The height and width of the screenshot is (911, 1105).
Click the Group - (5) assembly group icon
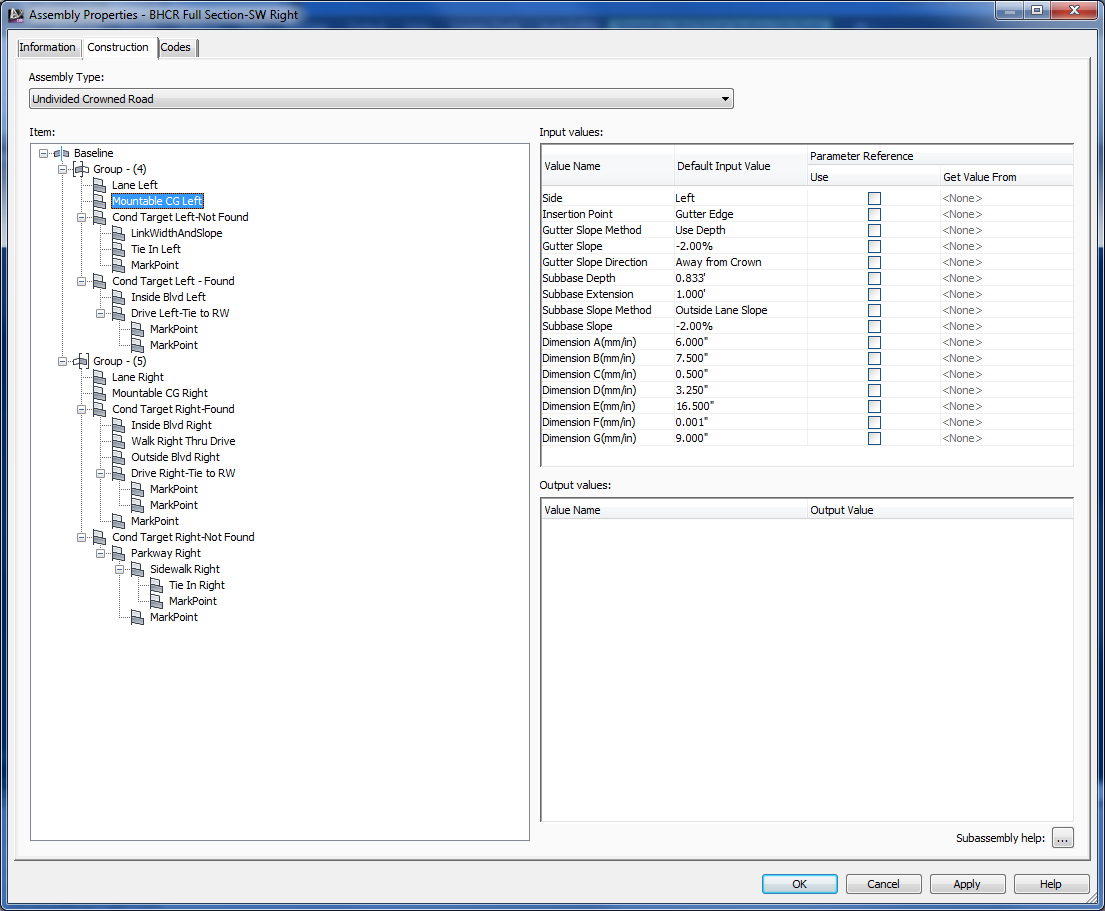(x=81, y=361)
